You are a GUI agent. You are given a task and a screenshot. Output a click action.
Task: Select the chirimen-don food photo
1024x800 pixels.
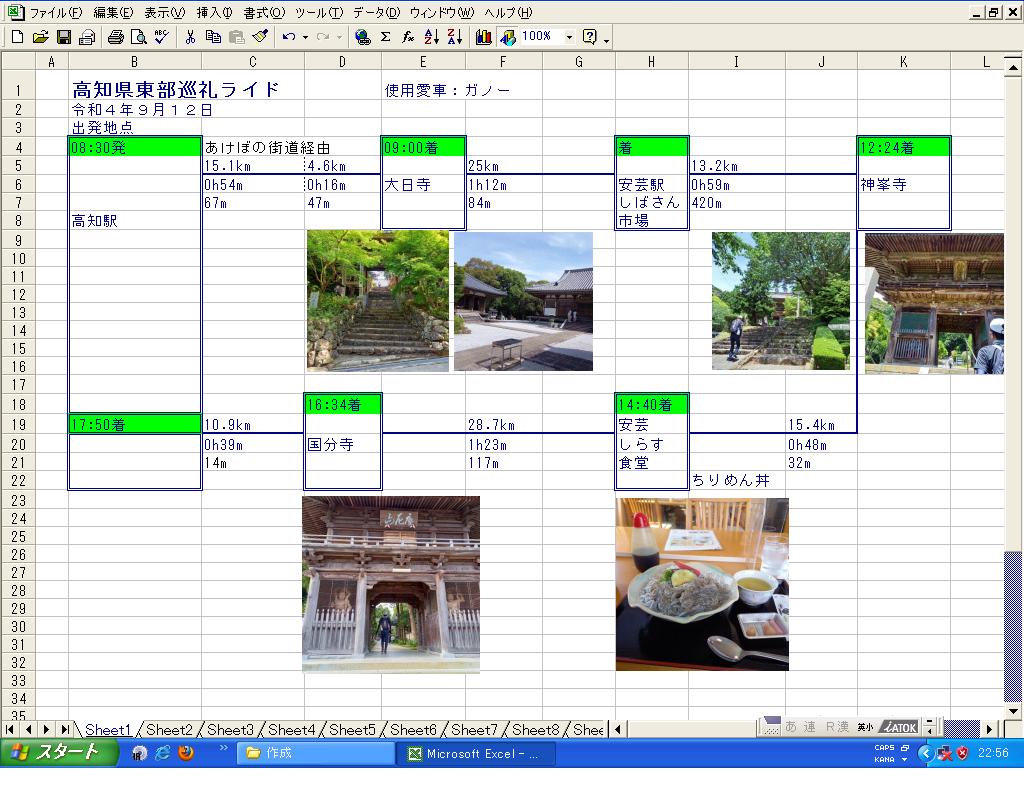(x=702, y=584)
